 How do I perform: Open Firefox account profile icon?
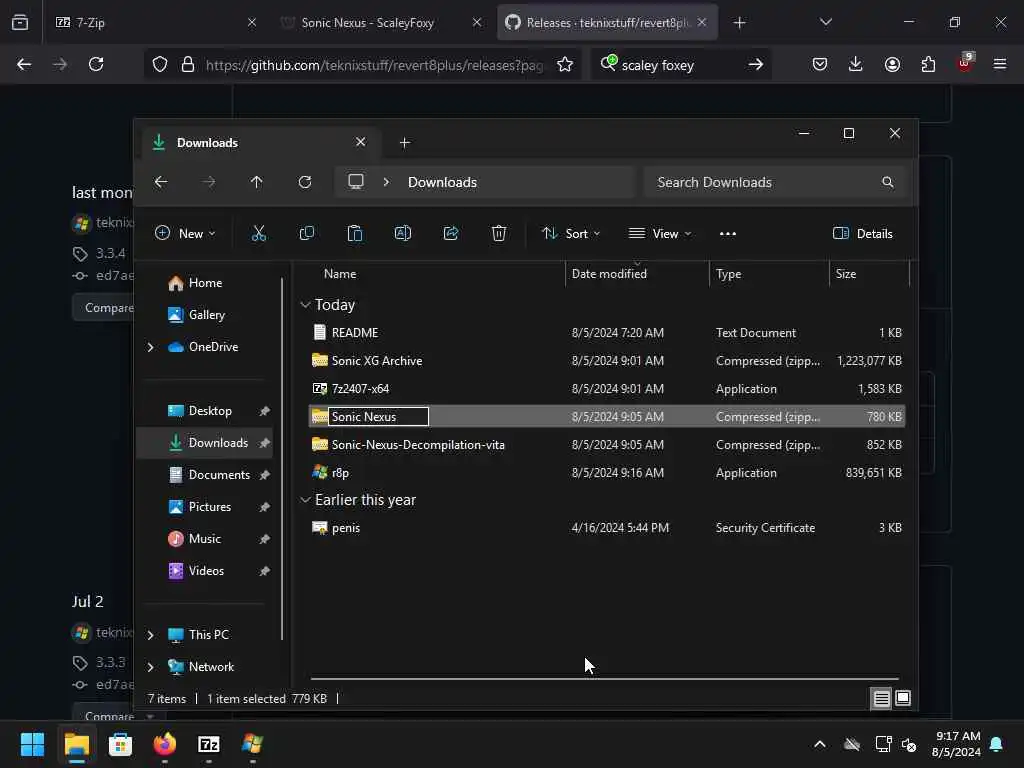pyautogui.click(x=892, y=64)
